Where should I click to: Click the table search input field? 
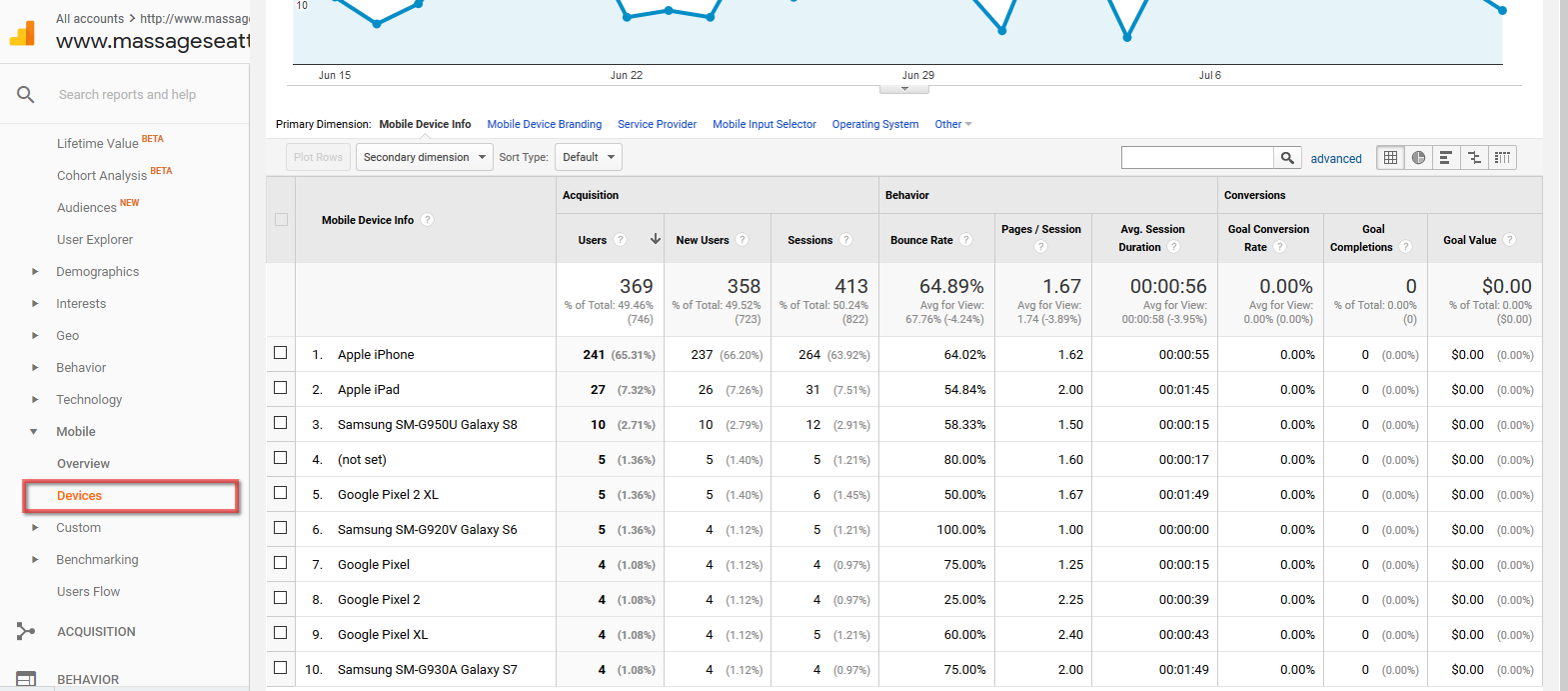[x=1197, y=157]
